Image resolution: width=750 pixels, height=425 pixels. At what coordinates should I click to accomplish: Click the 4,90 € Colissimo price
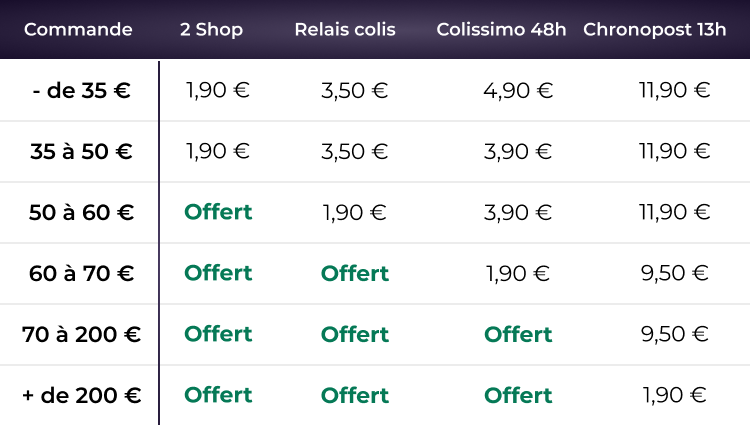point(517,91)
